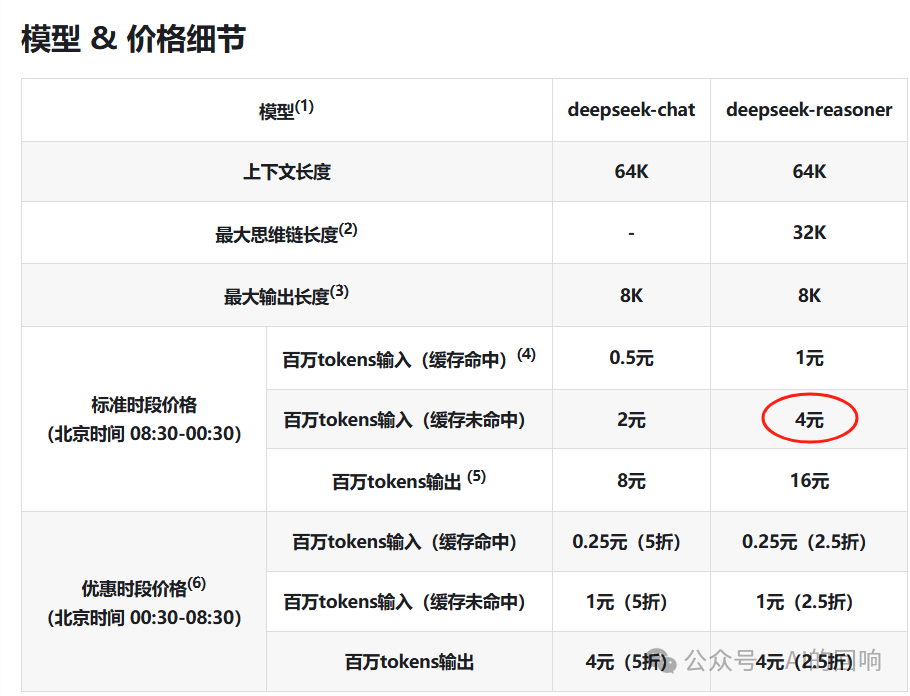Select standard-period "百万tokens输入（缓存命中）(4)" label
This screenshot has width=910, height=696.
point(409,358)
